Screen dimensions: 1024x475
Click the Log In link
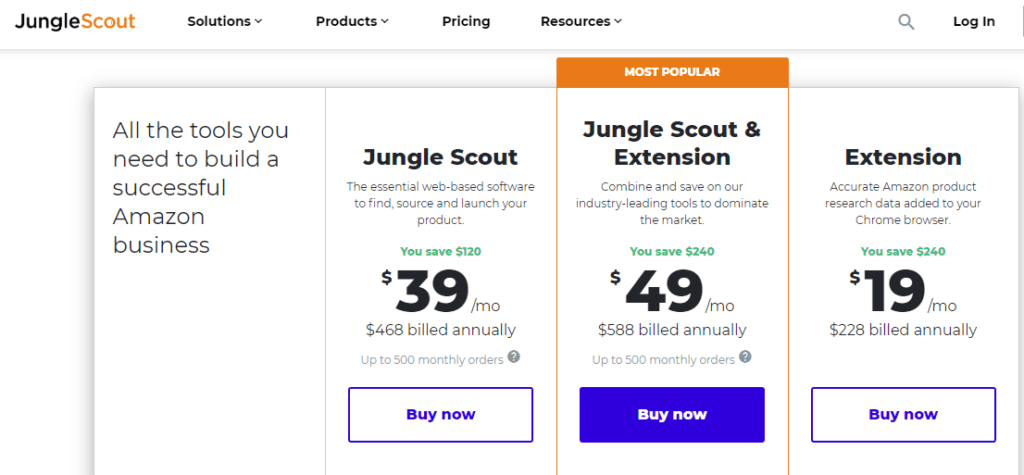[x=974, y=22]
